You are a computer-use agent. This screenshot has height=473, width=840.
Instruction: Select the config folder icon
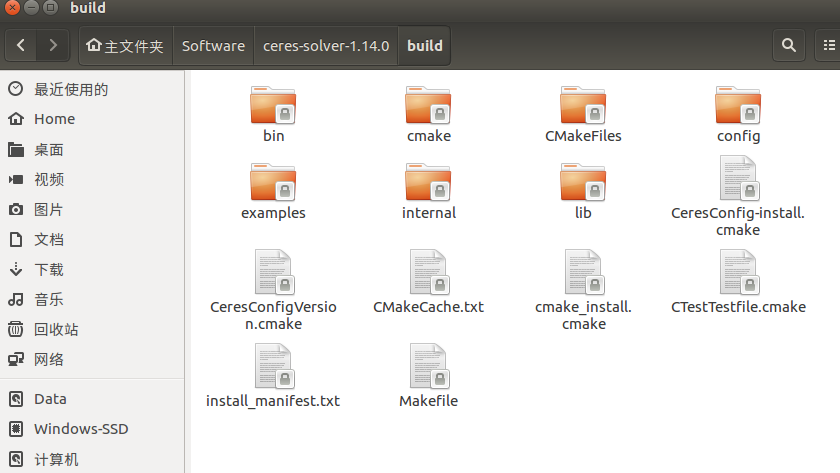(738, 105)
